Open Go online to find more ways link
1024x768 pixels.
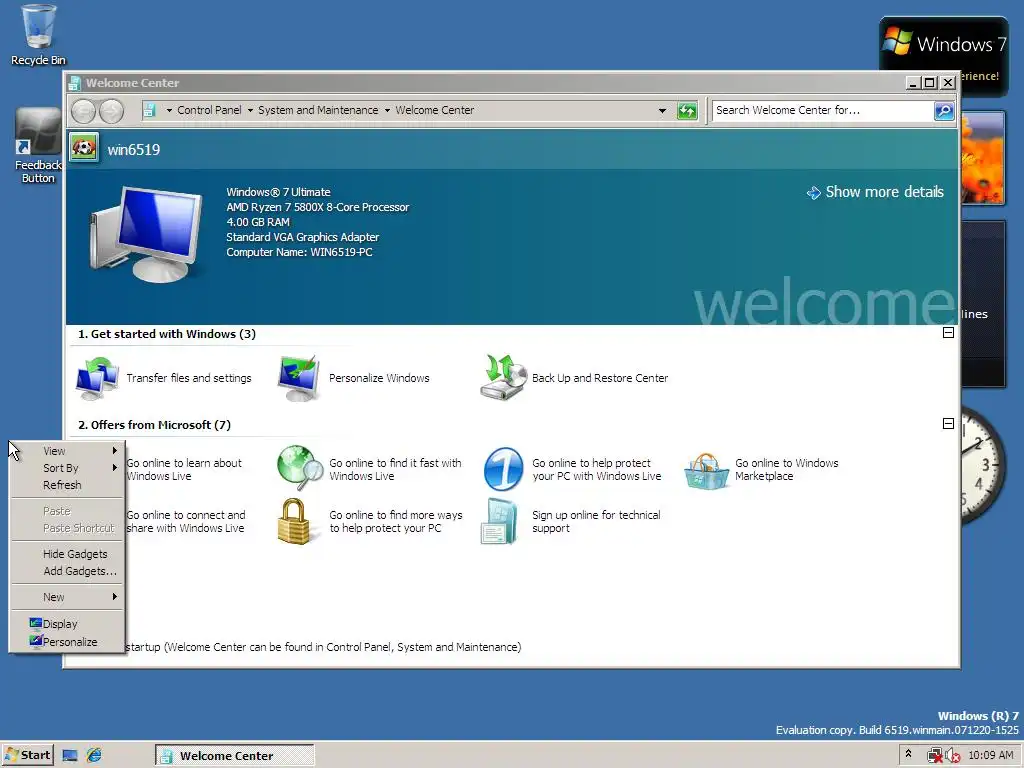pyautogui.click(x=395, y=521)
